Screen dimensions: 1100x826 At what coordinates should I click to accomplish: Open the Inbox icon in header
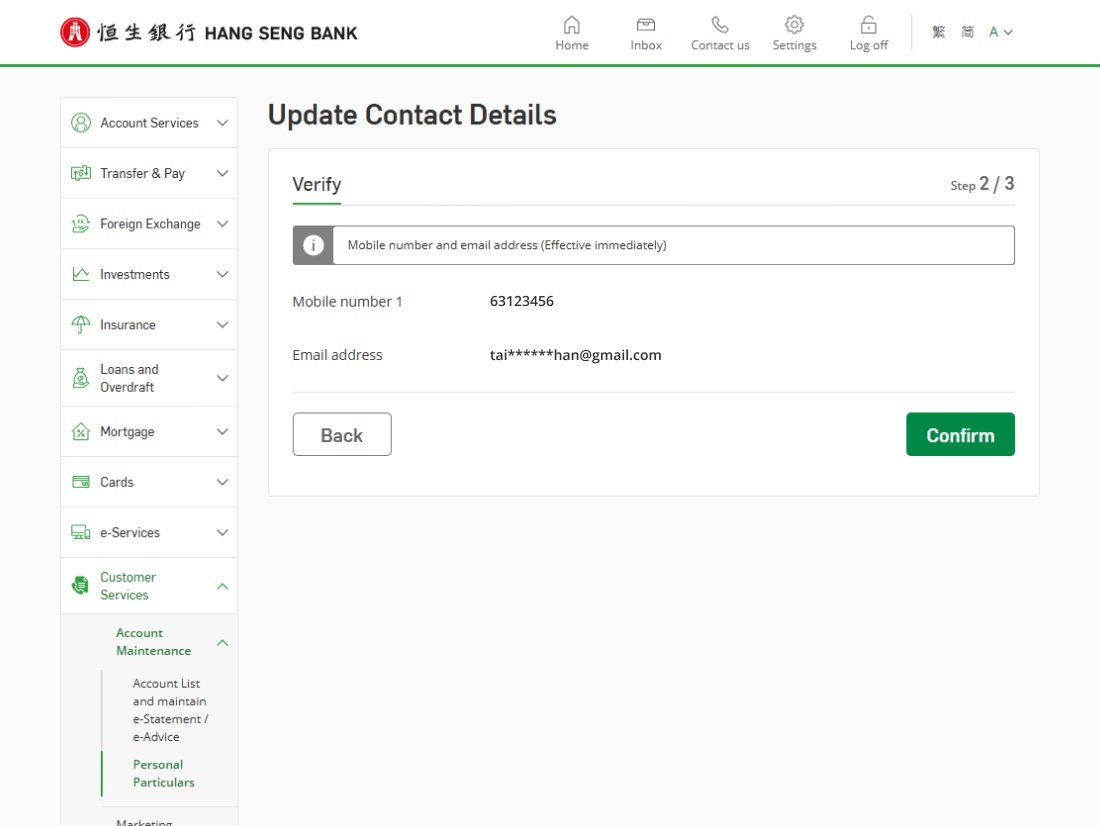(x=646, y=25)
